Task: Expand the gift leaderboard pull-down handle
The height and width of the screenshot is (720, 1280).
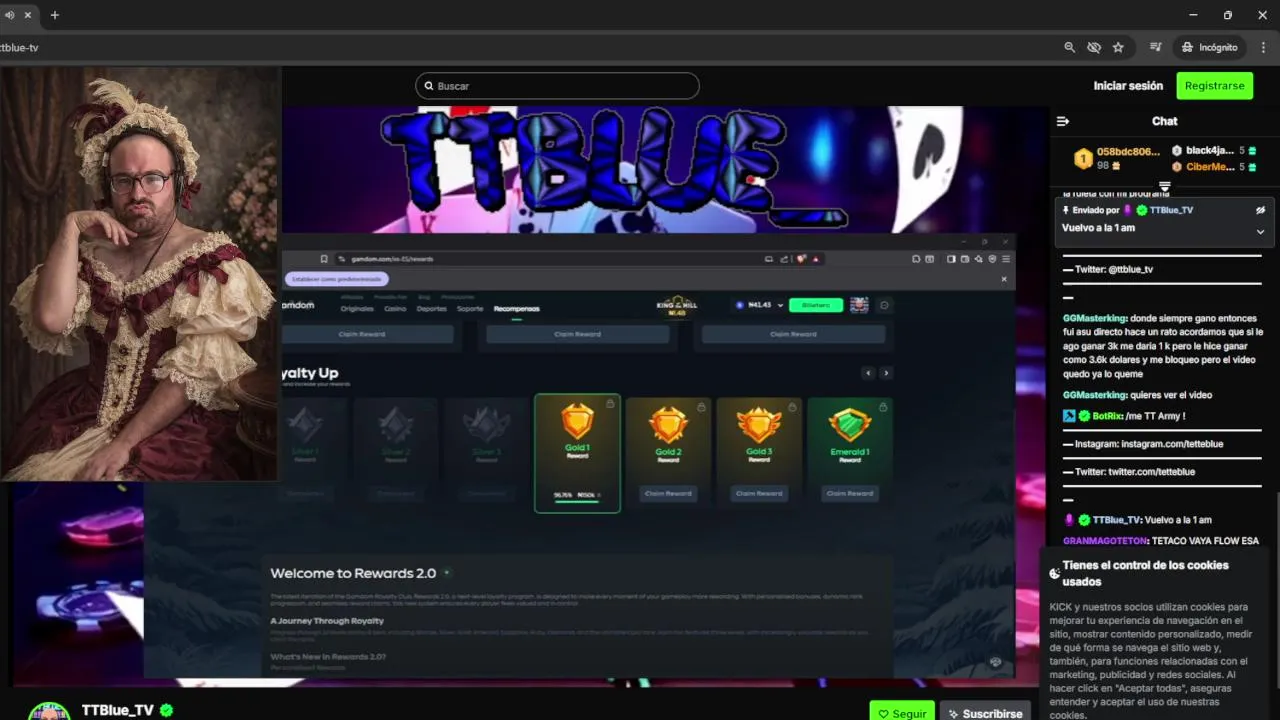Action: [1165, 186]
